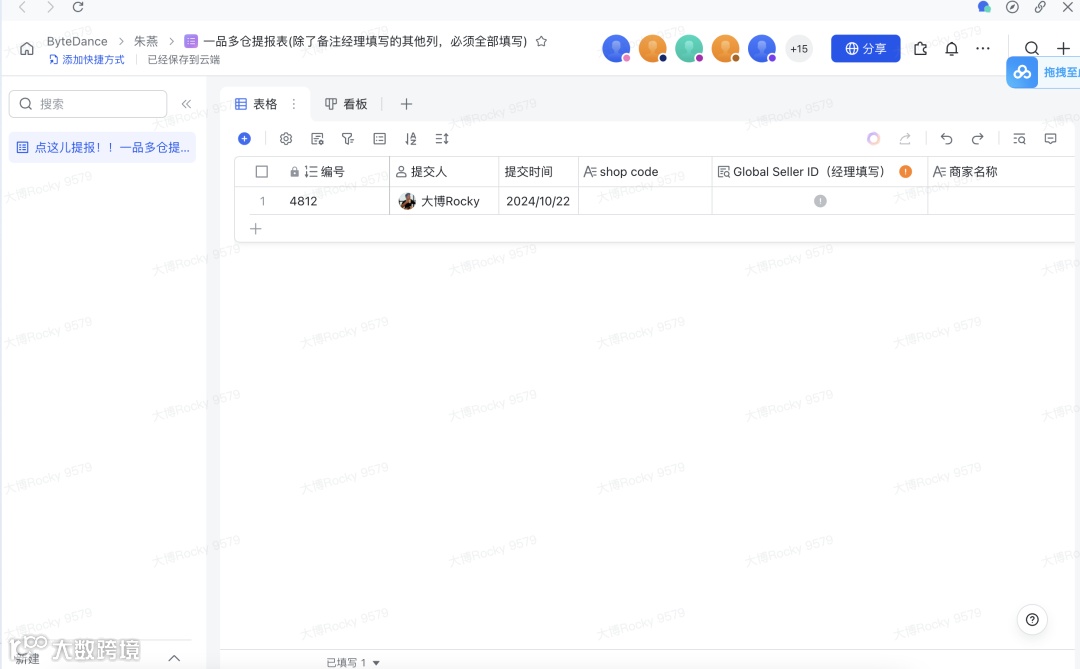
Task: Open the sort icon in toolbar
Action: tap(411, 138)
